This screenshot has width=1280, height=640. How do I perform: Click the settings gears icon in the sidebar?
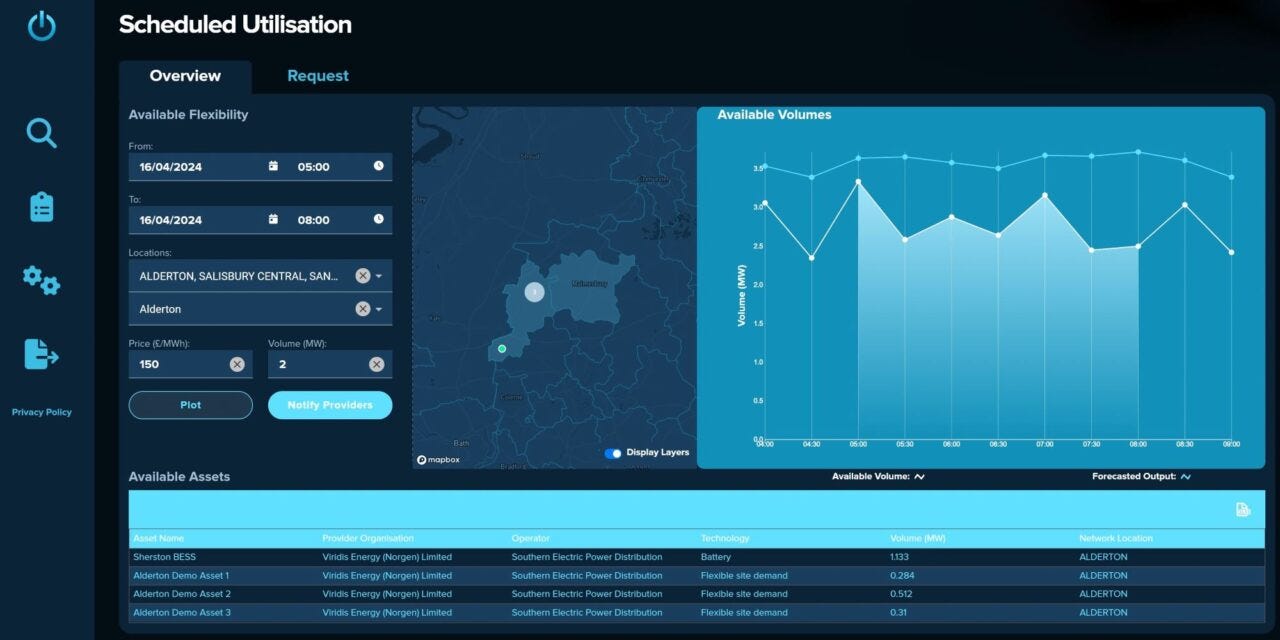pyautogui.click(x=40, y=281)
